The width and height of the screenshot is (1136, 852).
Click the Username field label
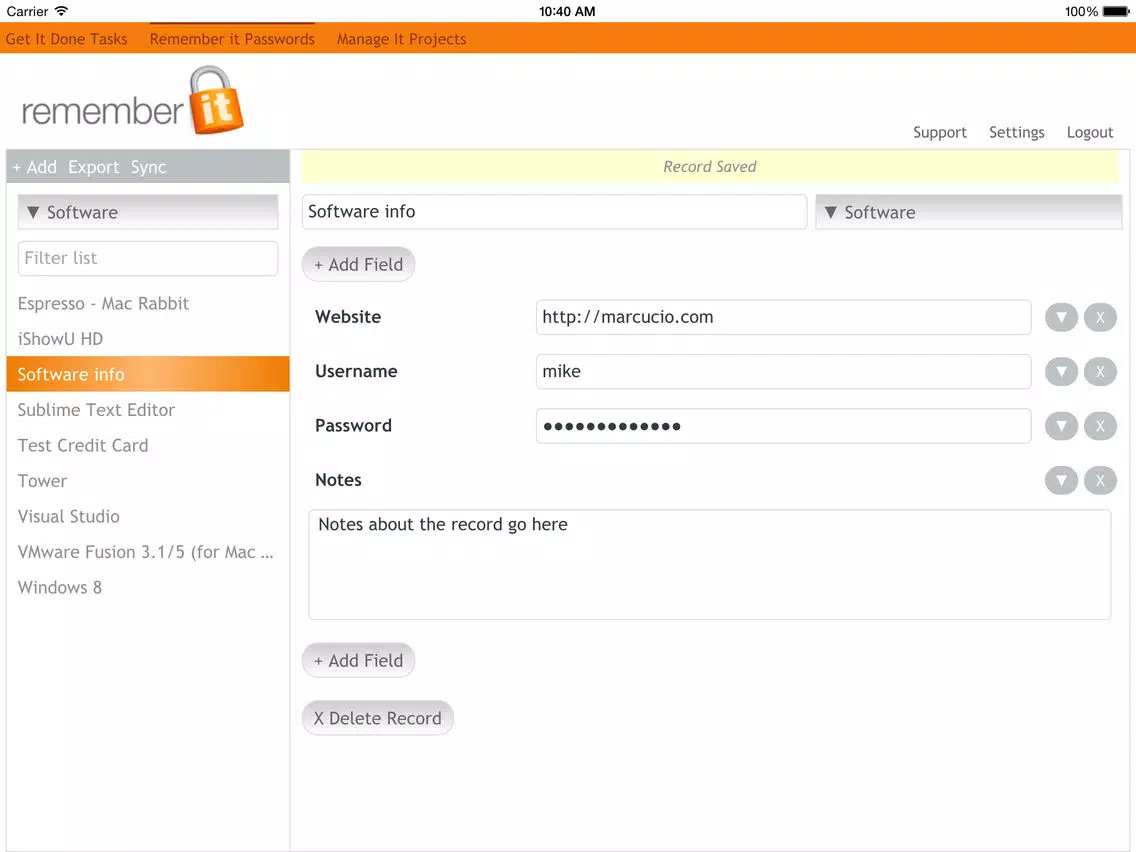(356, 372)
